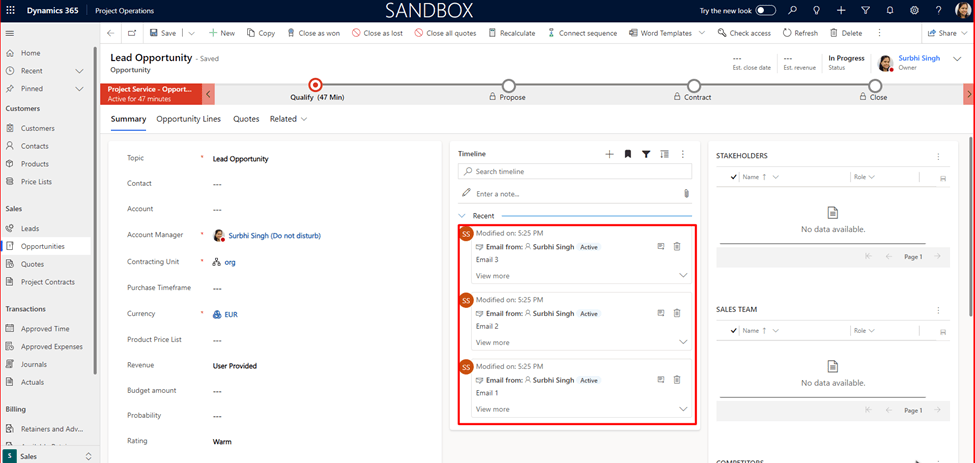Select the Propose stage on process bar
The width and height of the screenshot is (975, 463).
(509, 87)
